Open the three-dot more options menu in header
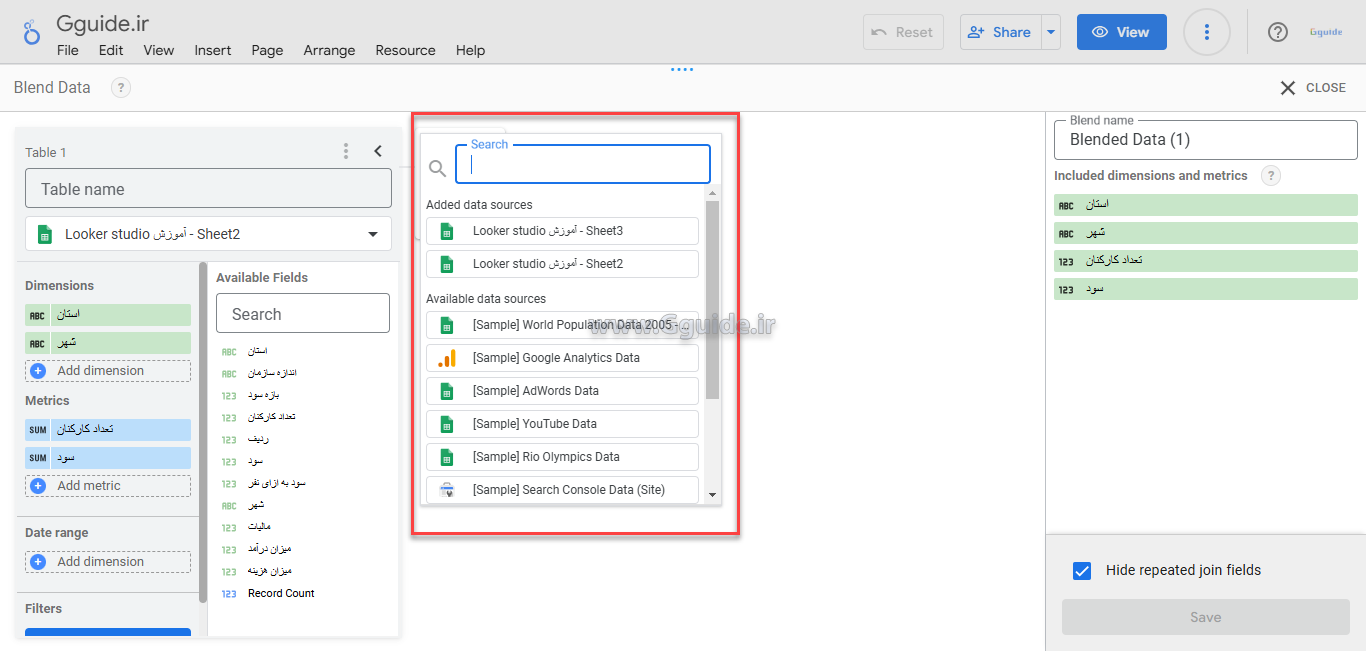The image size is (1366, 651). [x=1206, y=32]
